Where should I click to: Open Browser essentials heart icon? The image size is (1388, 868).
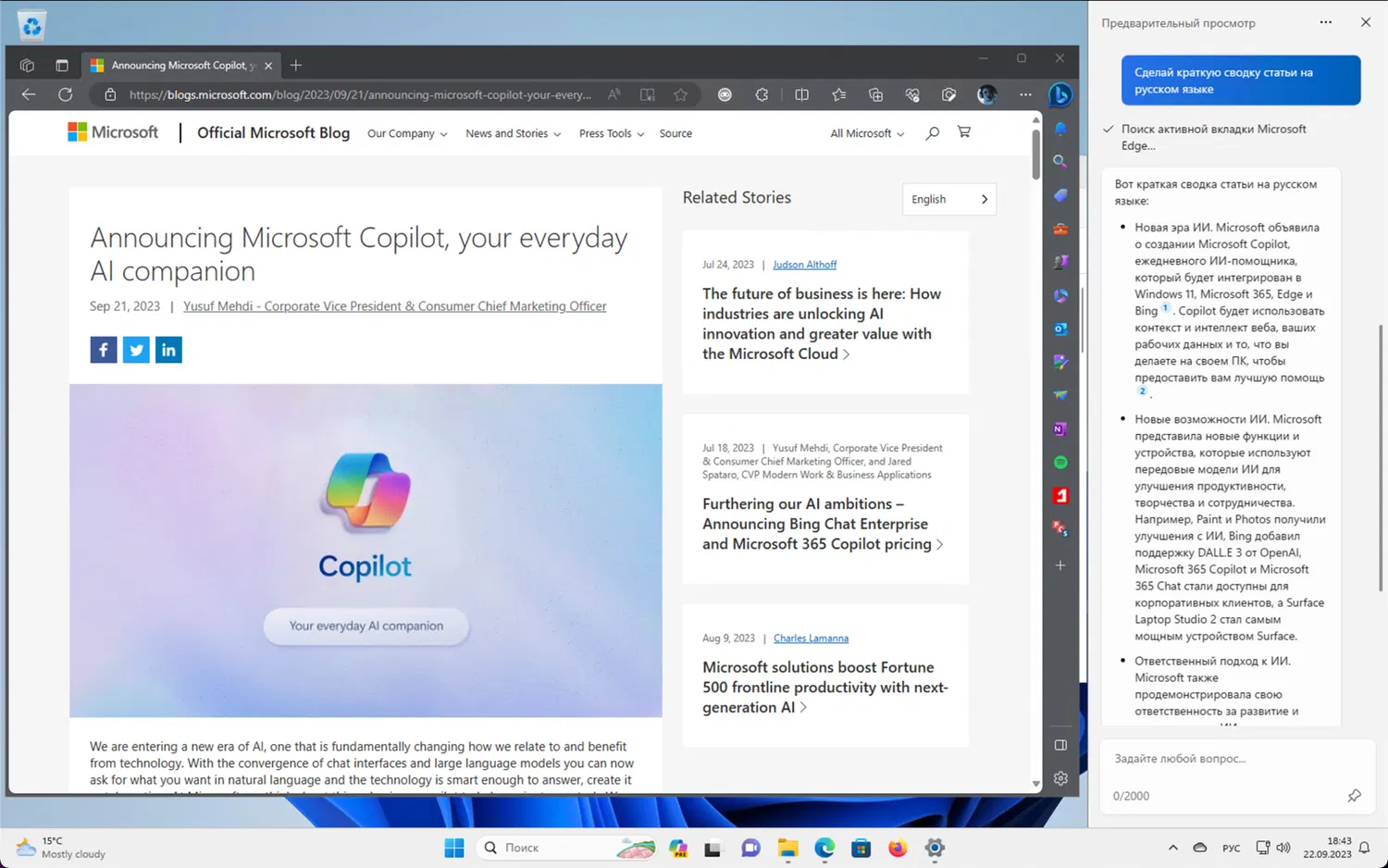coord(912,94)
